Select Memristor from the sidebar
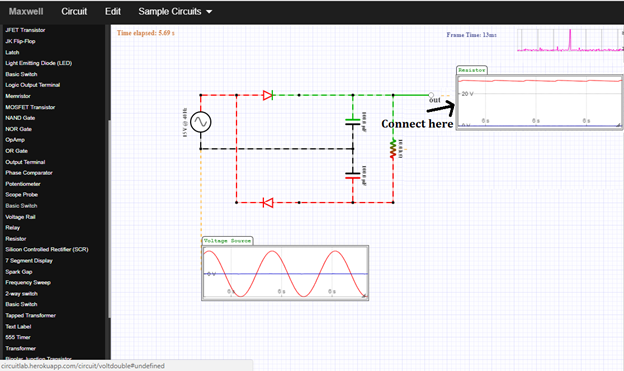The width and height of the screenshot is (624, 371). (18, 96)
